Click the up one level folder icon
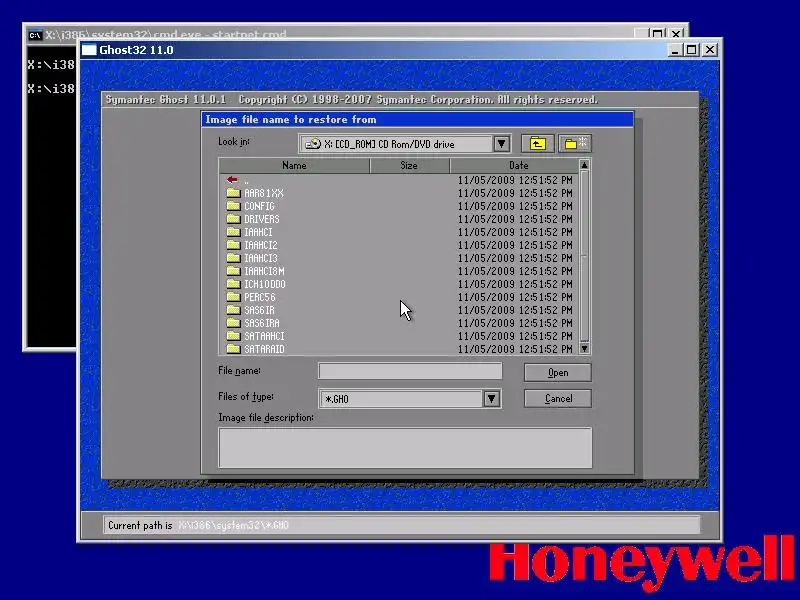Image resolution: width=800 pixels, height=600 pixels. tap(537, 144)
